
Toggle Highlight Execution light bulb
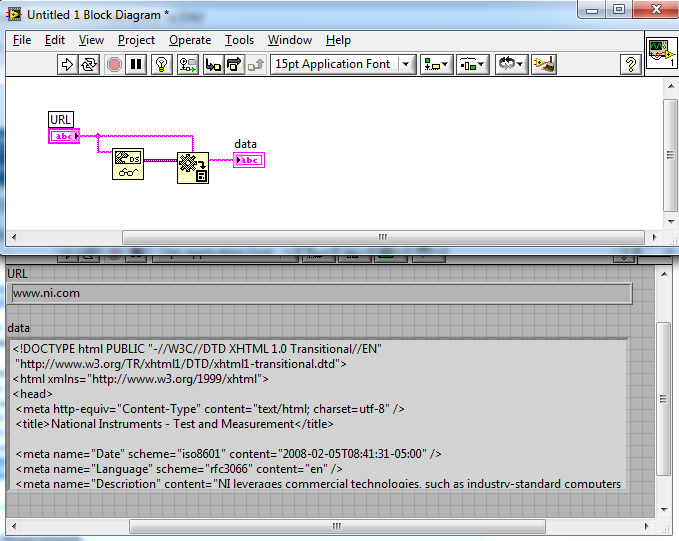162,65
